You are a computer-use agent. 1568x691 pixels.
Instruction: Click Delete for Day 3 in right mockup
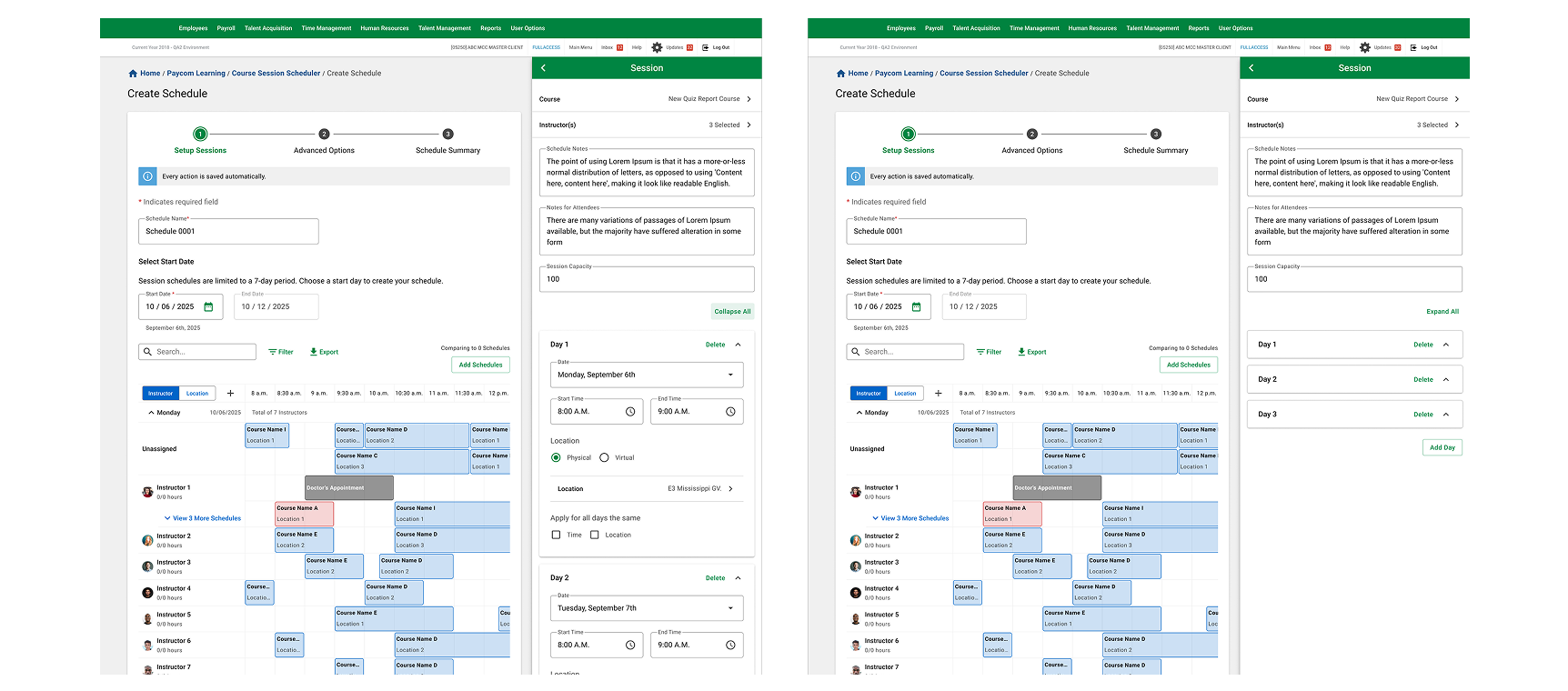[1423, 415]
